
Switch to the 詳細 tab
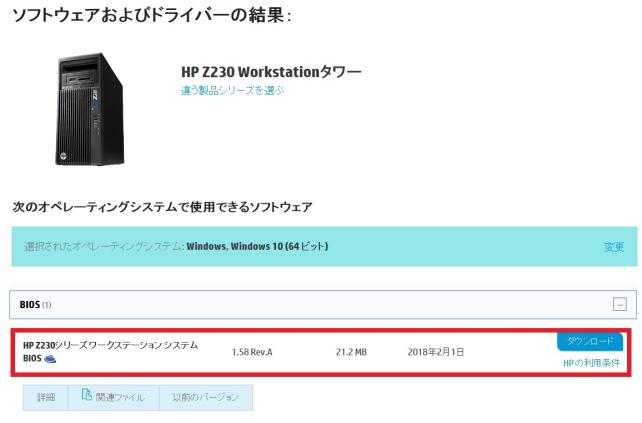(x=45, y=397)
